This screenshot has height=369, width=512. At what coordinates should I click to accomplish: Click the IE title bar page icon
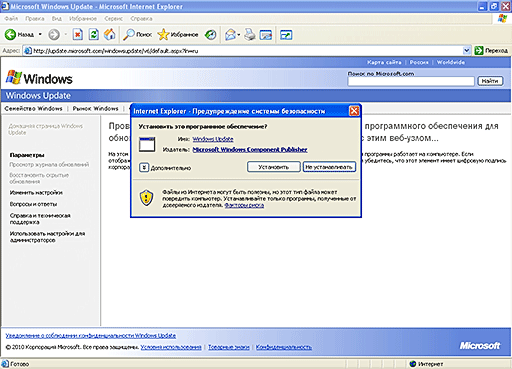click(5, 6)
